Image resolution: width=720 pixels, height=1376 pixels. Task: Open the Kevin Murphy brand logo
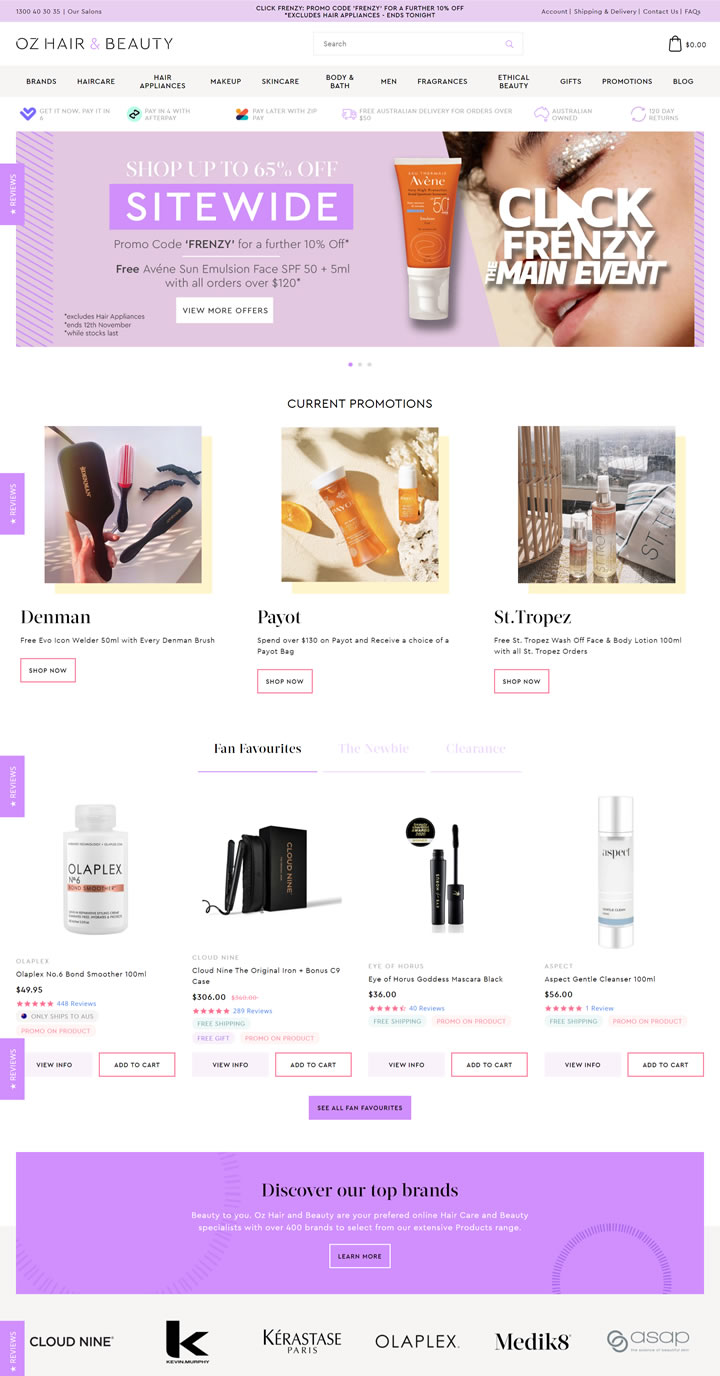click(186, 1341)
